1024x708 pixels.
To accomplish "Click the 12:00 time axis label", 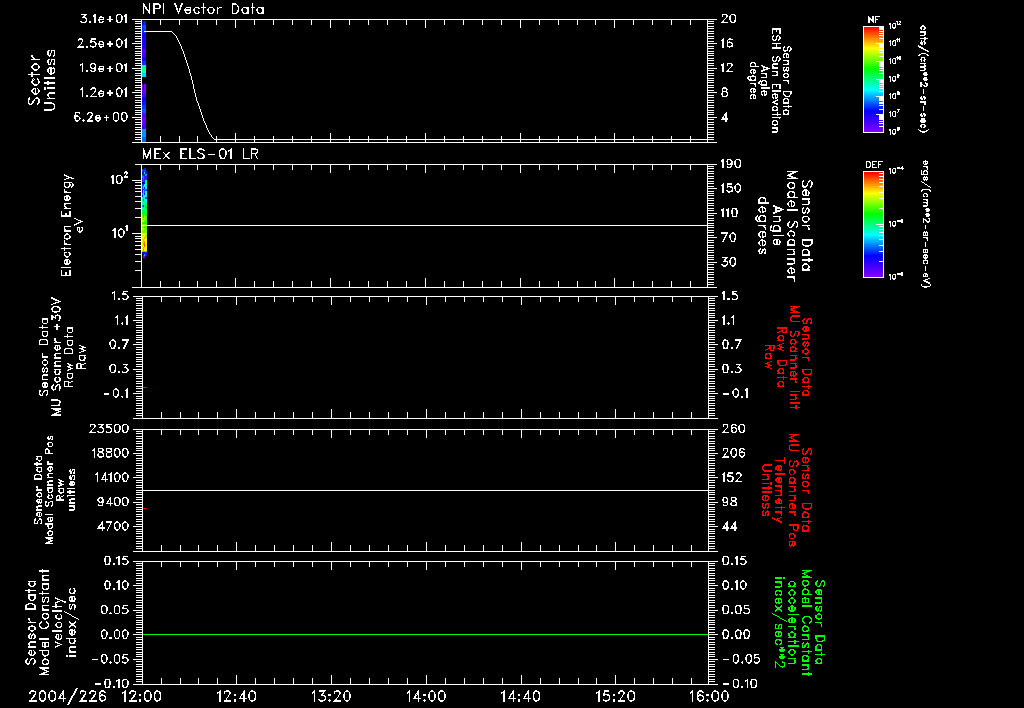I will 141,696.
